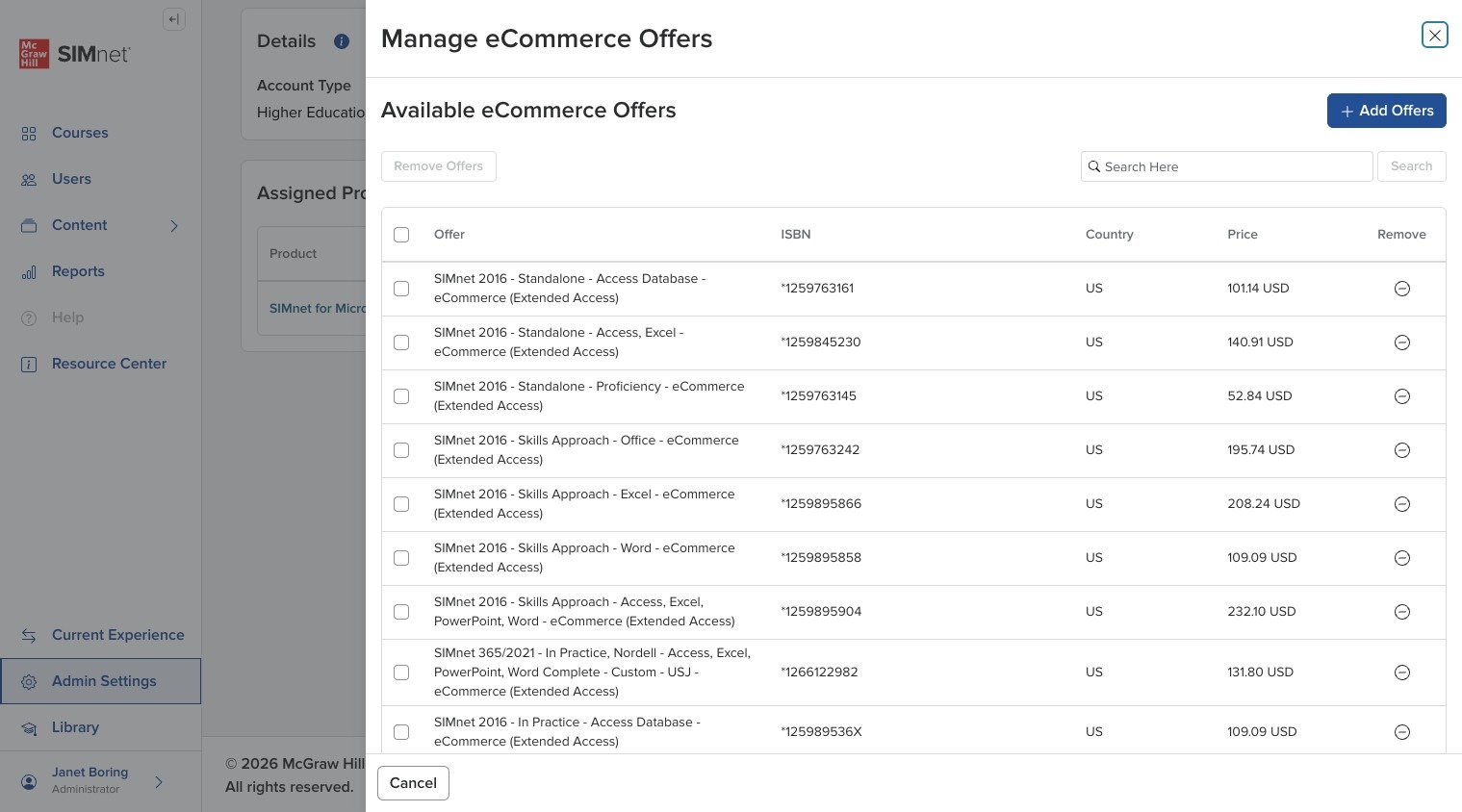Select checkbox for Skills Approach Excel offer

click(x=401, y=504)
